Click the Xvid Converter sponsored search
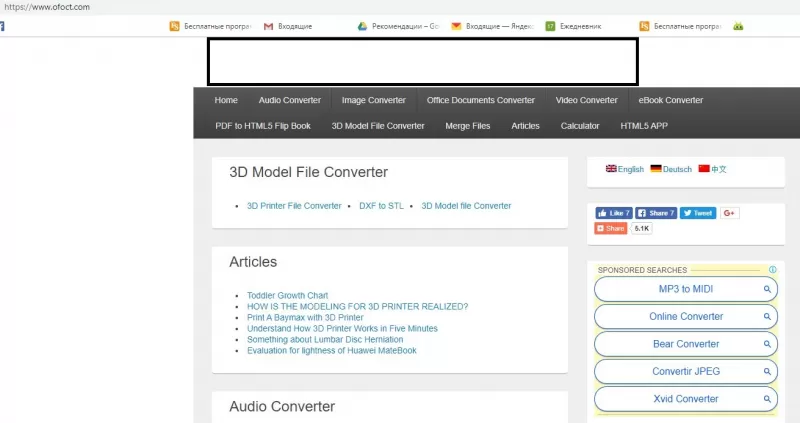Screen dimensions: 800x423 click(x=686, y=399)
